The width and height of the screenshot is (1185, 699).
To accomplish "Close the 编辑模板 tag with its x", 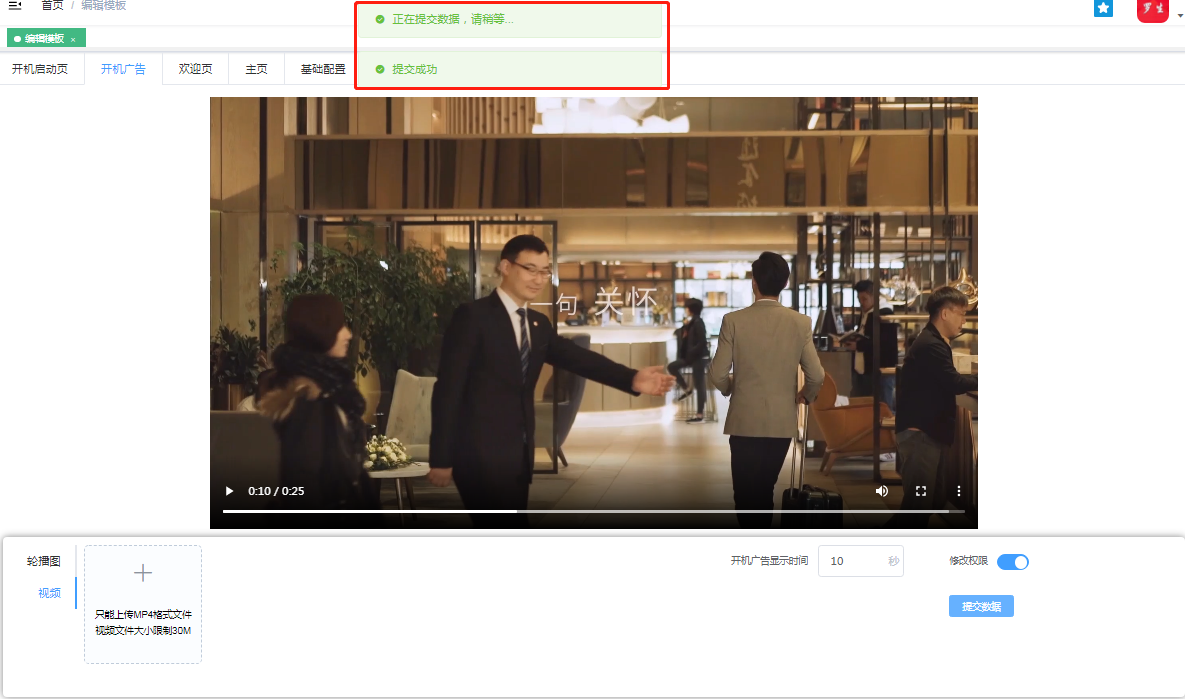I will (x=73, y=39).
